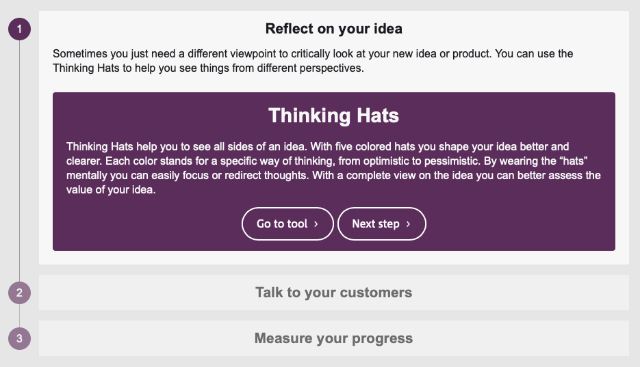Select the step 2 numbered circle
The height and width of the screenshot is (367, 640).
pyautogui.click(x=19, y=293)
